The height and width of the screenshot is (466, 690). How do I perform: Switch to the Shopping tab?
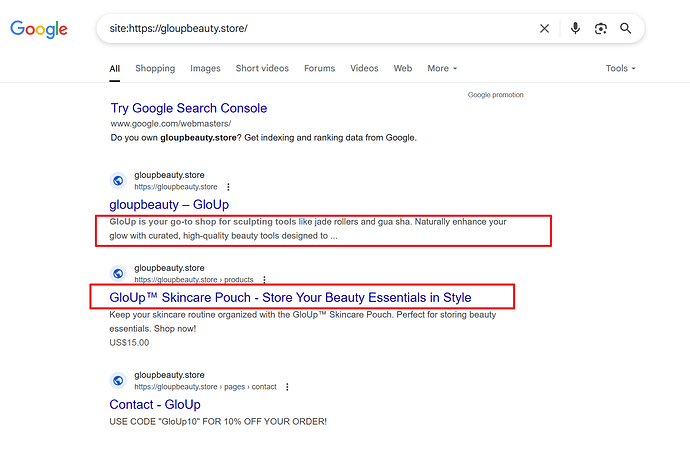coord(155,68)
